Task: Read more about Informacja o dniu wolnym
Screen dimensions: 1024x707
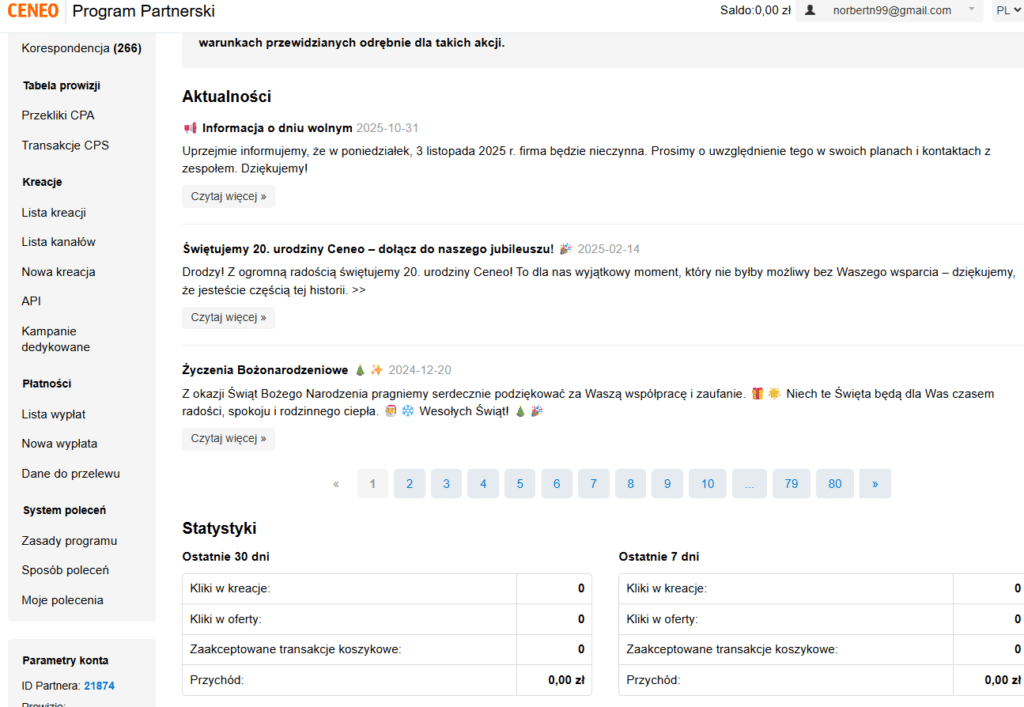Action: point(229,196)
